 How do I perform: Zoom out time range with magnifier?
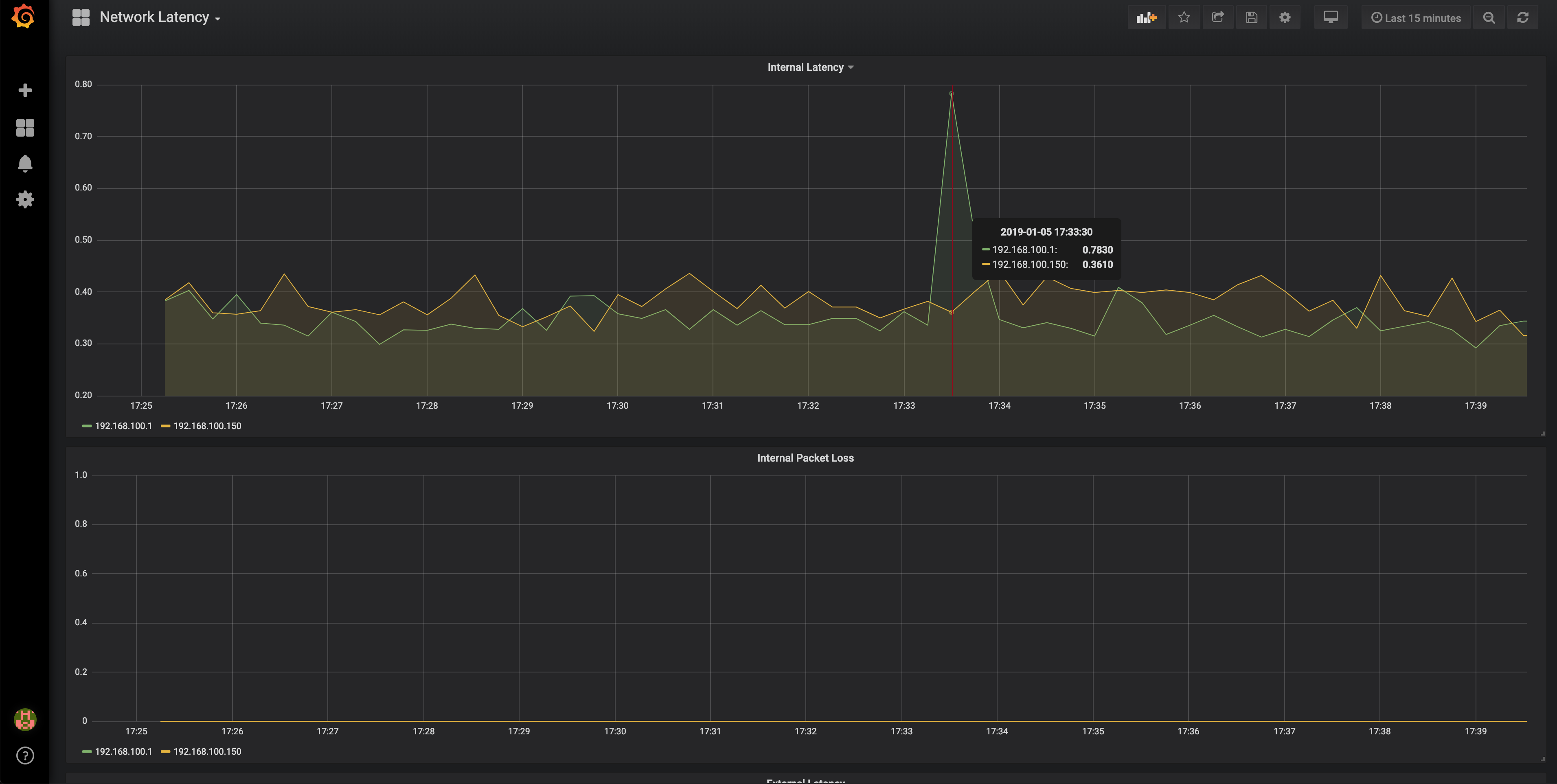click(x=1489, y=18)
